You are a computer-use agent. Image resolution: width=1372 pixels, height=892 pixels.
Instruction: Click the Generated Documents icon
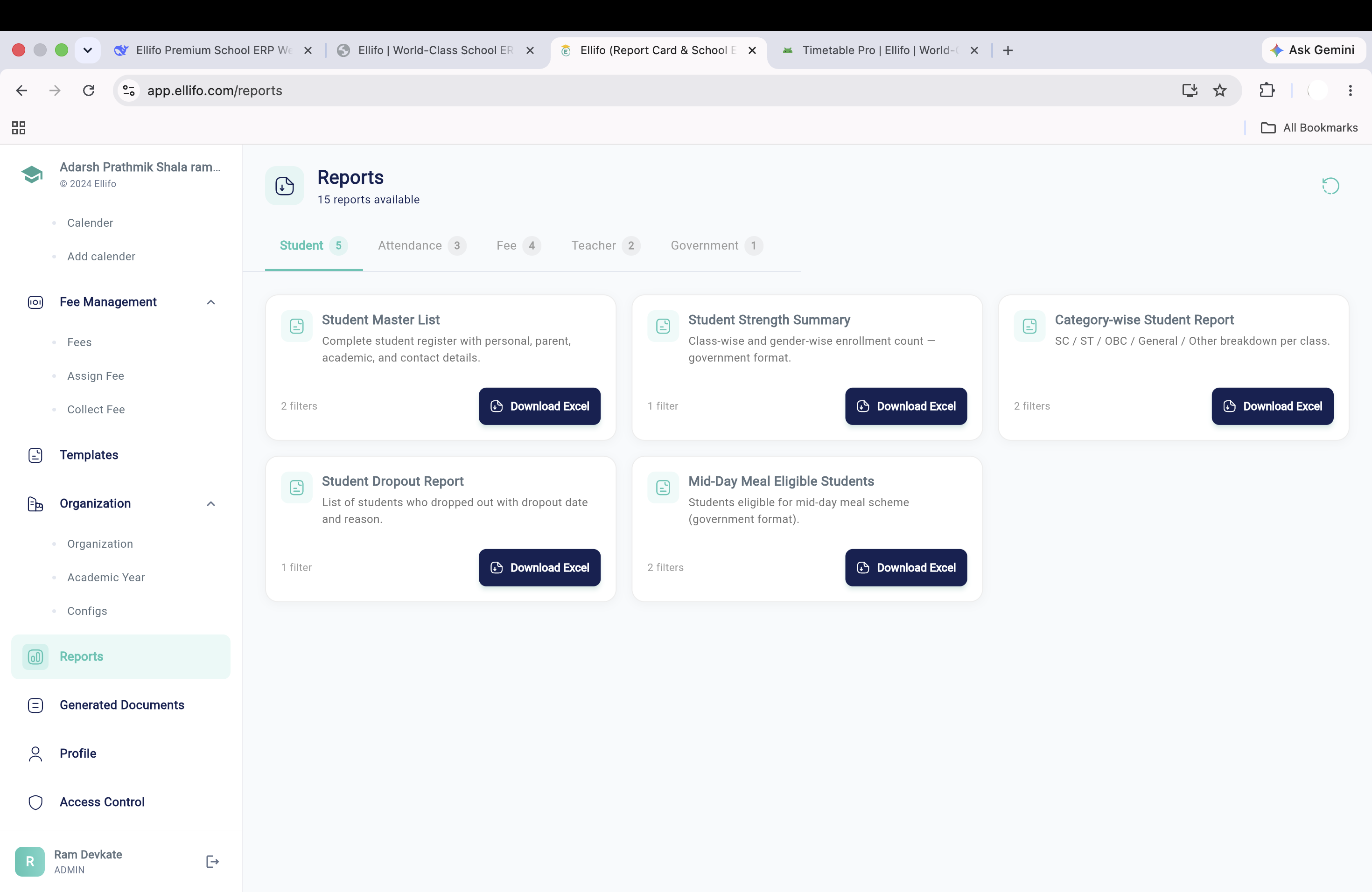pyautogui.click(x=35, y=705)
